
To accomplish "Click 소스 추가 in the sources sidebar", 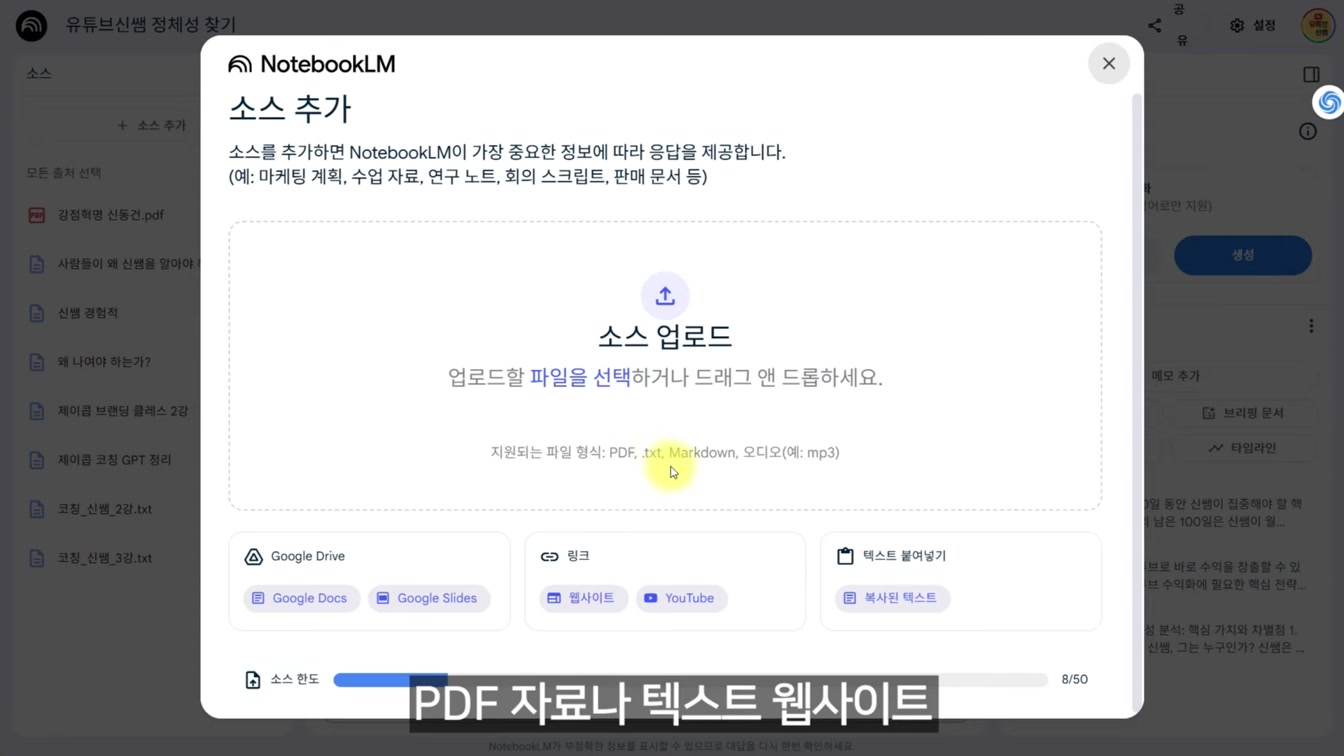I will click(151, 125).
